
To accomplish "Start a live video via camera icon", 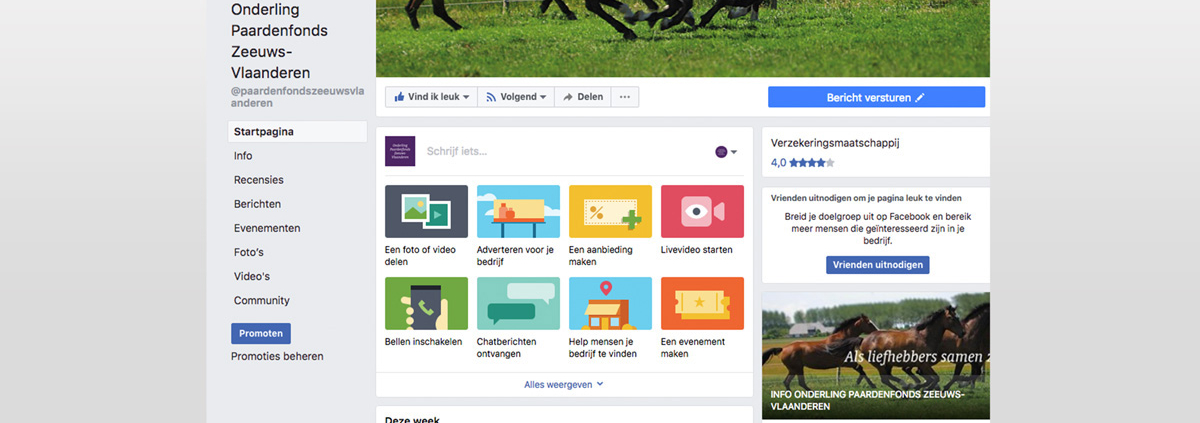I will point(702,211).
